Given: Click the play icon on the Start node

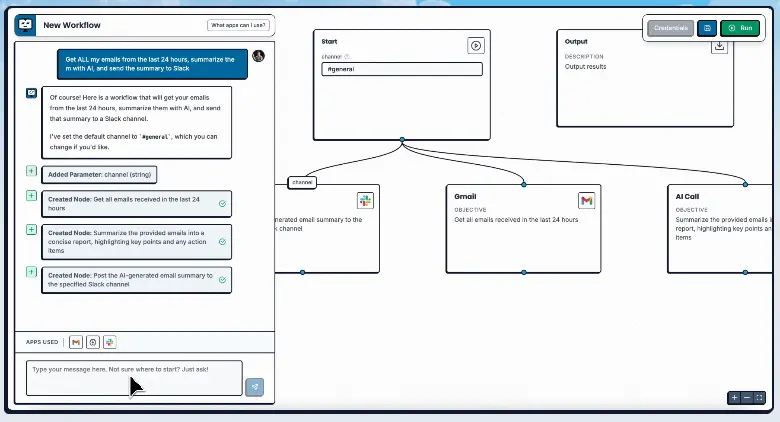Looking at the screenshot, I should tap(476, 46).
